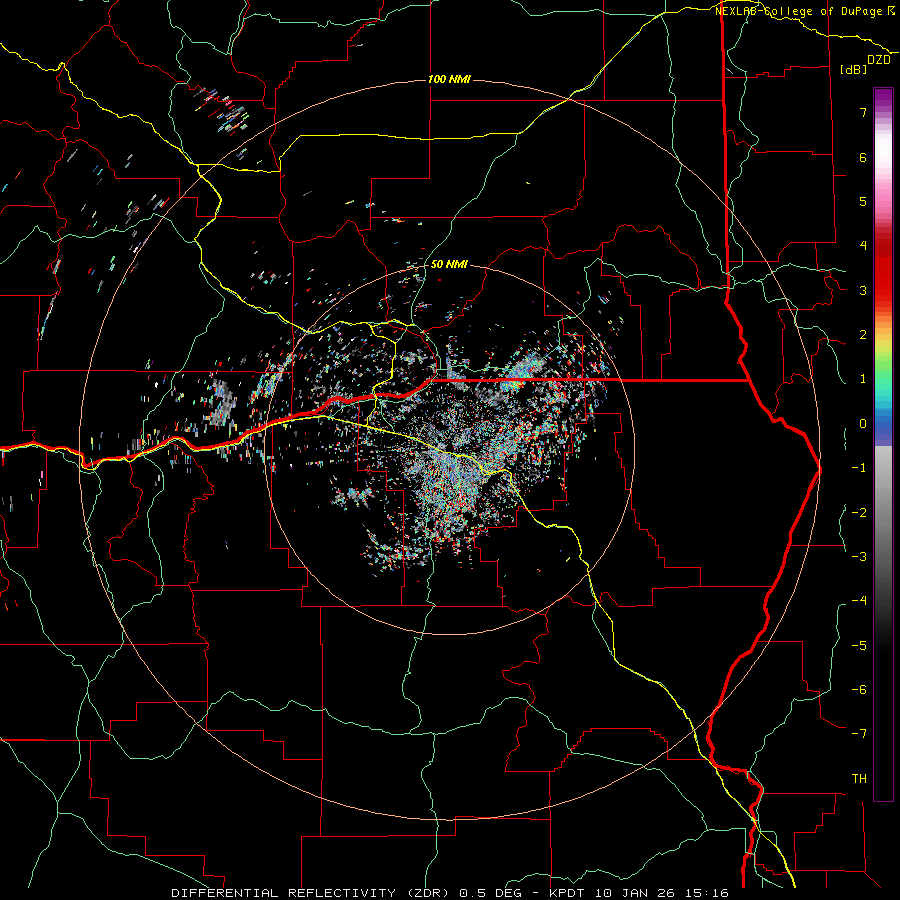Image resolution: width=900 pixels, height=900 pixels.
Task: Click the 4 dB label on color scale
Action: (863, 246)
